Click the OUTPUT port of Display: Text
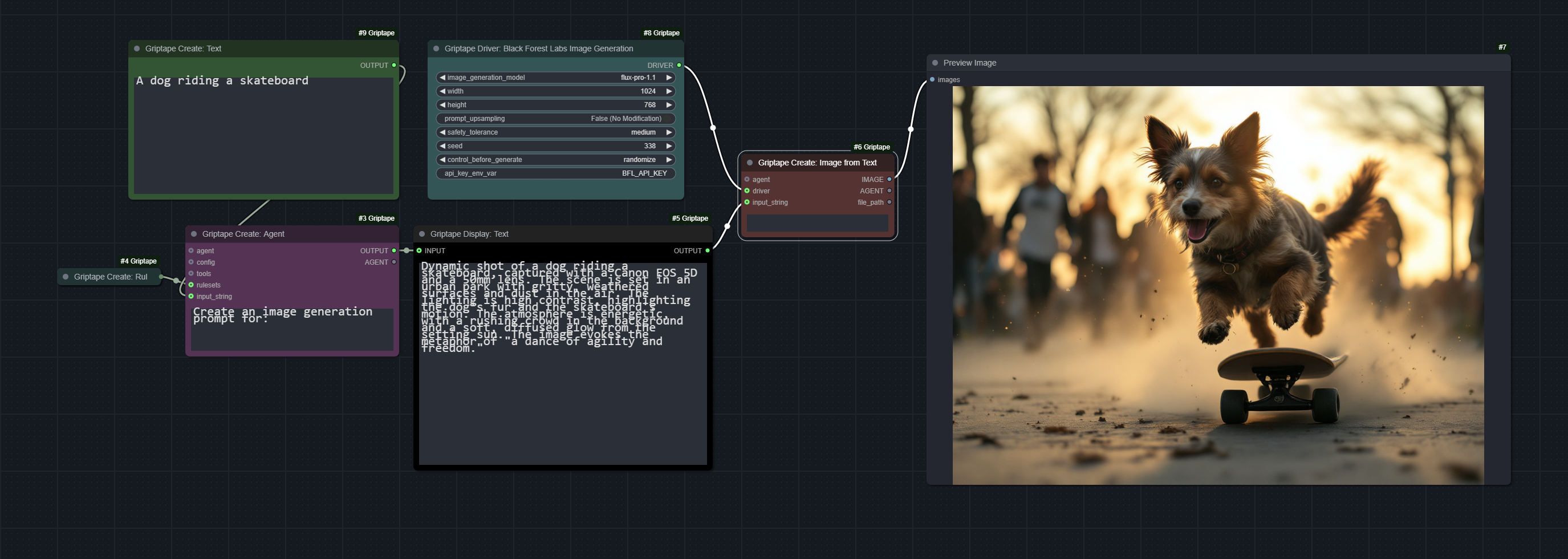The image size is (1568, 559). (707, 251)
